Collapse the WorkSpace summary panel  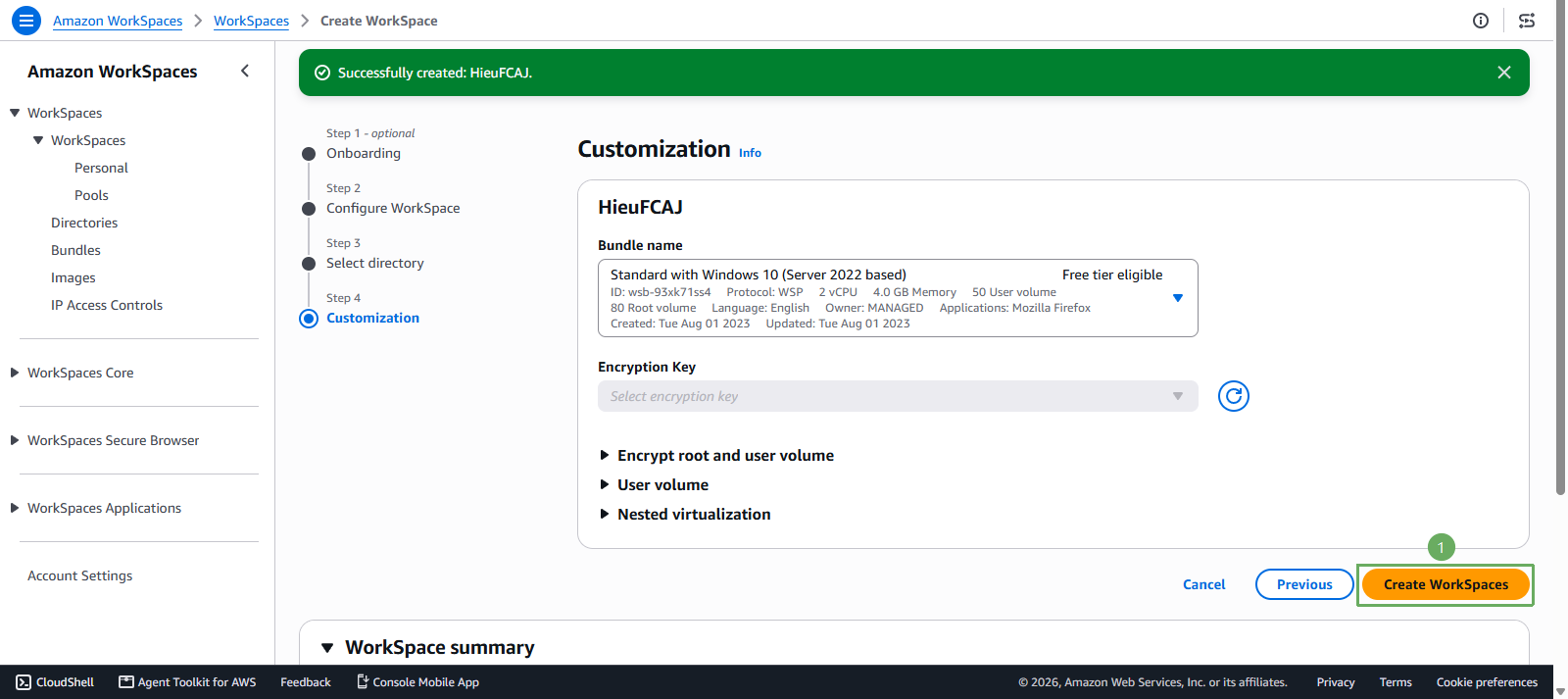[327, 648]
